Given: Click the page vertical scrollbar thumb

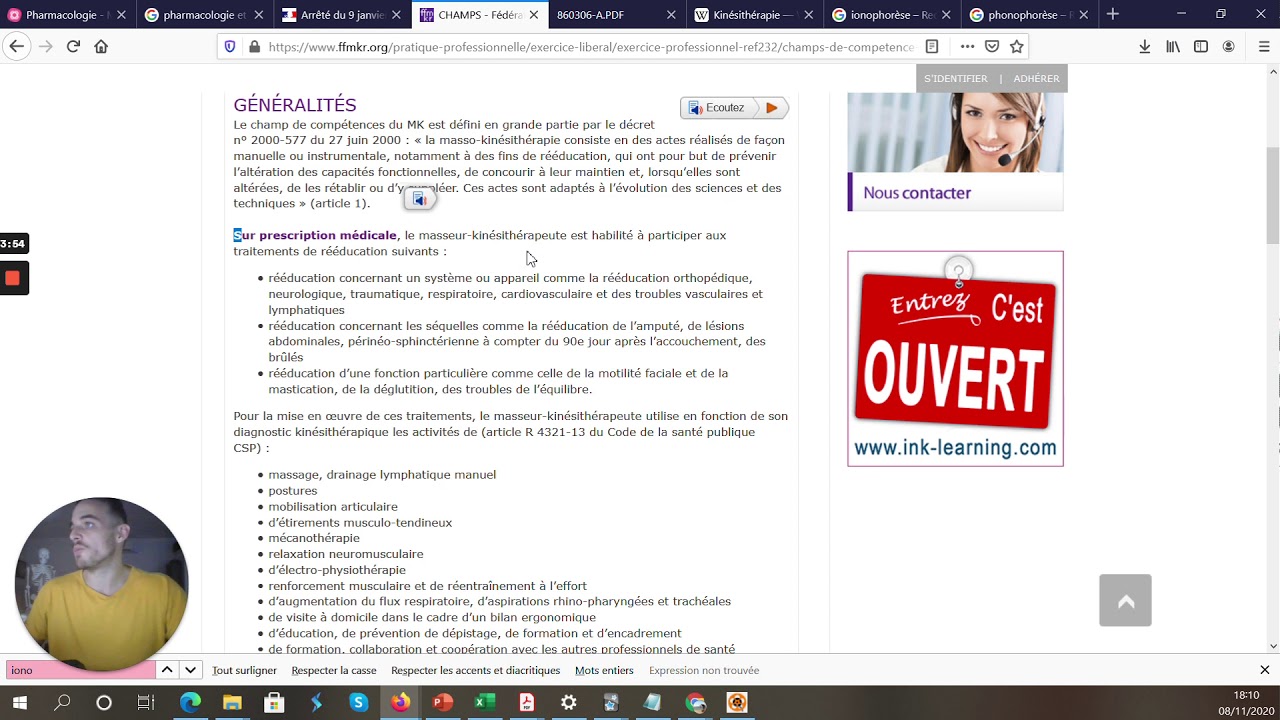Looking at the screenshot, I should [1272, 195].
